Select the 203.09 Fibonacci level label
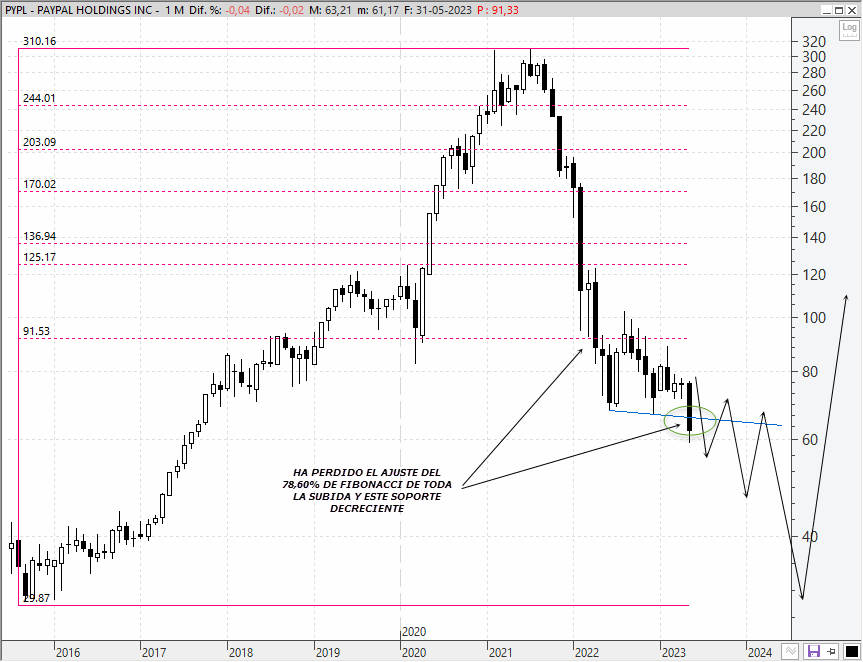This screenshot has height=662, width=863. (x=40, y=143)
